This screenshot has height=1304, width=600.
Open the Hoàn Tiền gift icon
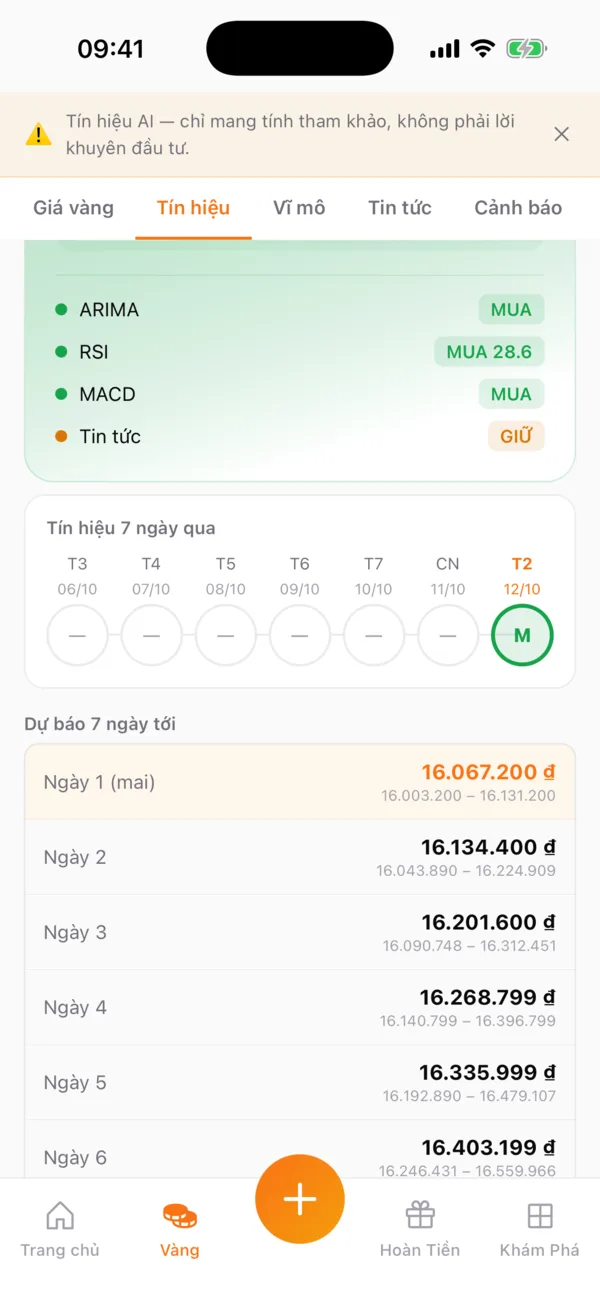[x=420, y=1215]
